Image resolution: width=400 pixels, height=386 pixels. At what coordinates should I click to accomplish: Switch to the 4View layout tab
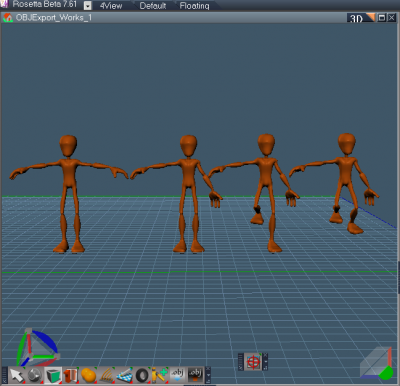[x=111, y=6]
